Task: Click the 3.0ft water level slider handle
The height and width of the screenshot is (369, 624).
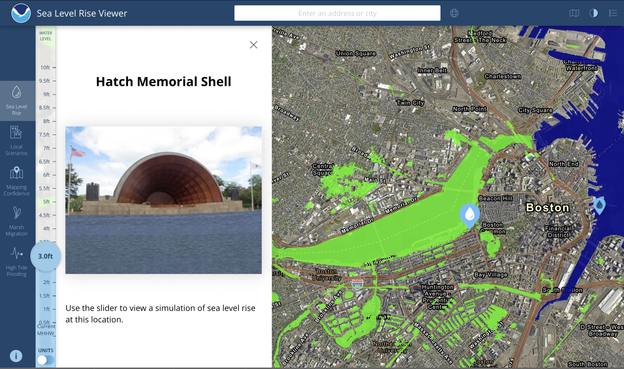Action: [x=45, y=256]
